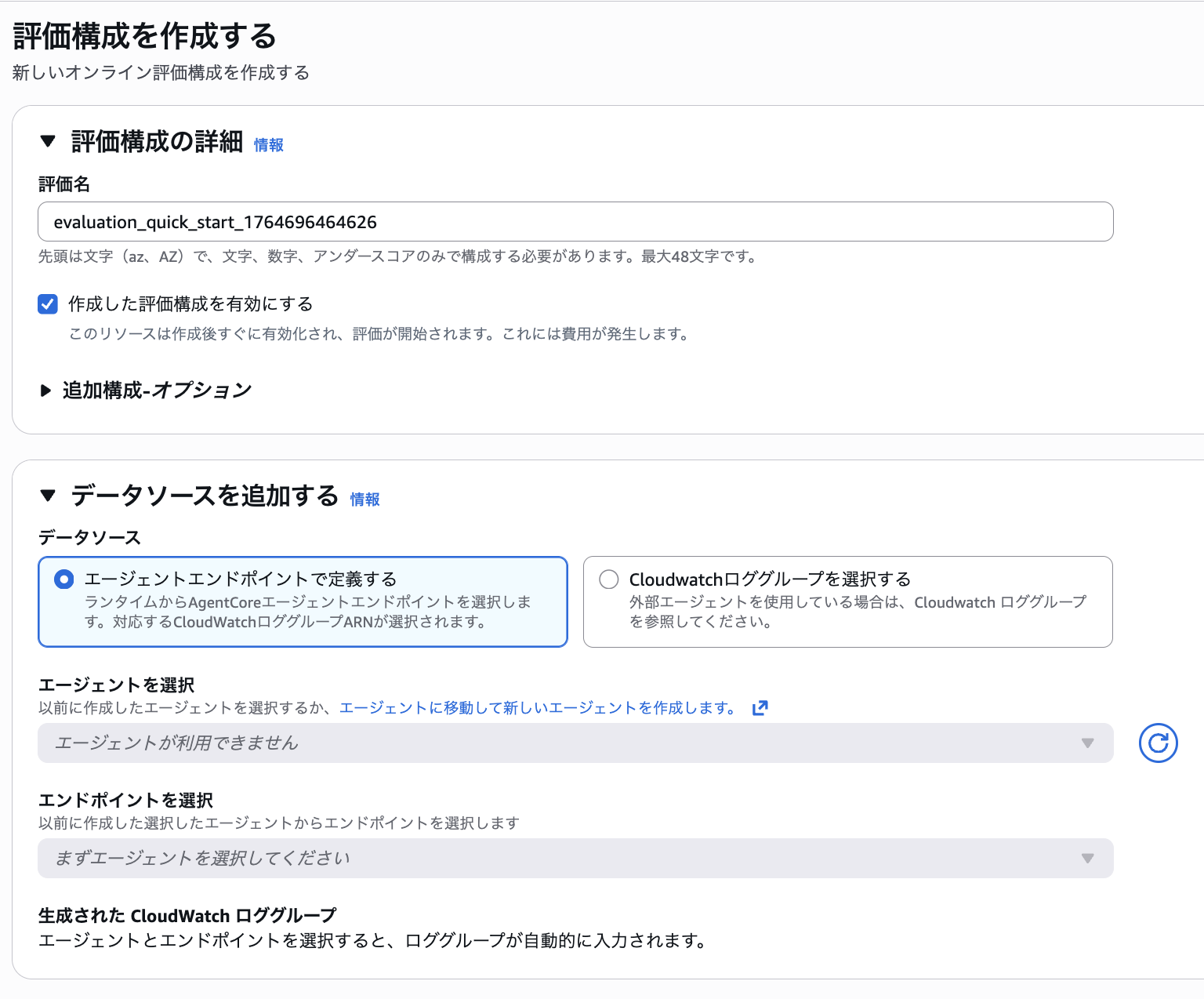Open 情報 beside 評価構成の詳細
Screen dimensions: 1204x999
[x=268, y=144]
